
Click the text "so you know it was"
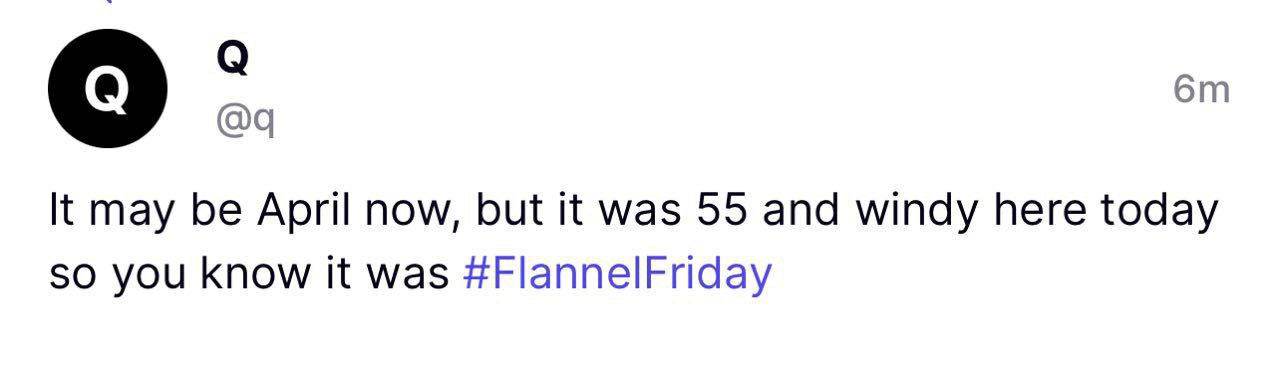(249, 273)
